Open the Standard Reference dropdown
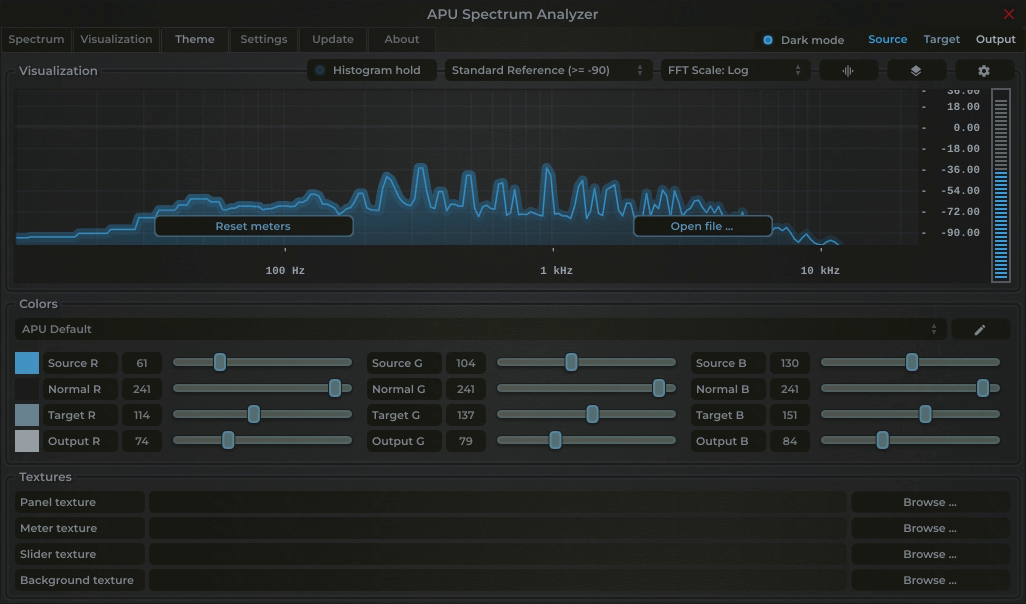 (x=548, y=71)
